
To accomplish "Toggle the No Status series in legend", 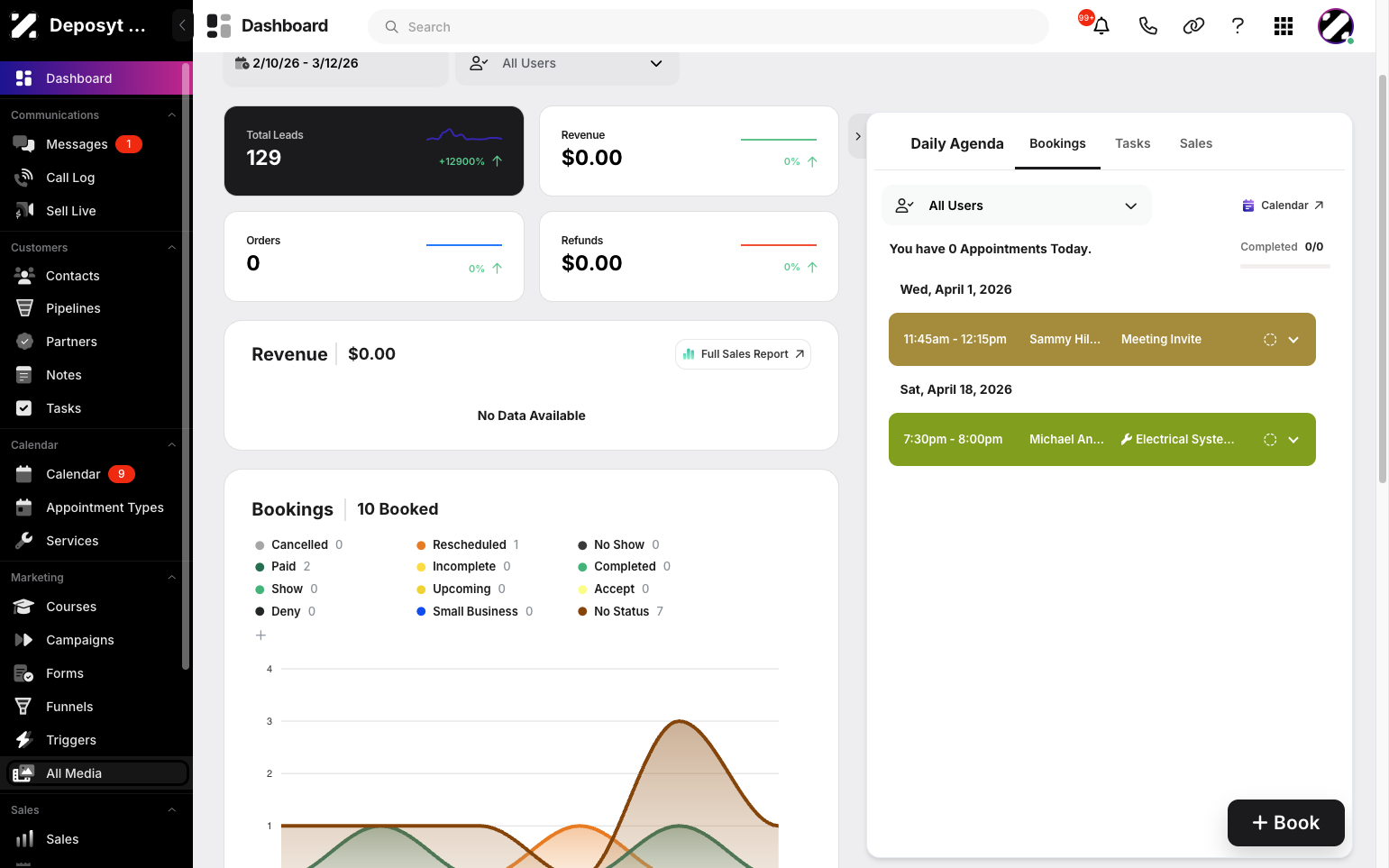I will pyautogui.click(x=620, y=611).
